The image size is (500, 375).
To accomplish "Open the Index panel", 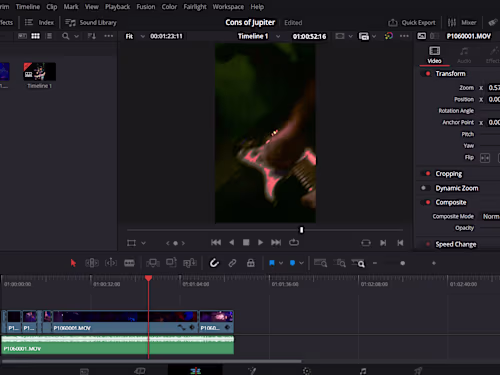I will tap(39, 22).
